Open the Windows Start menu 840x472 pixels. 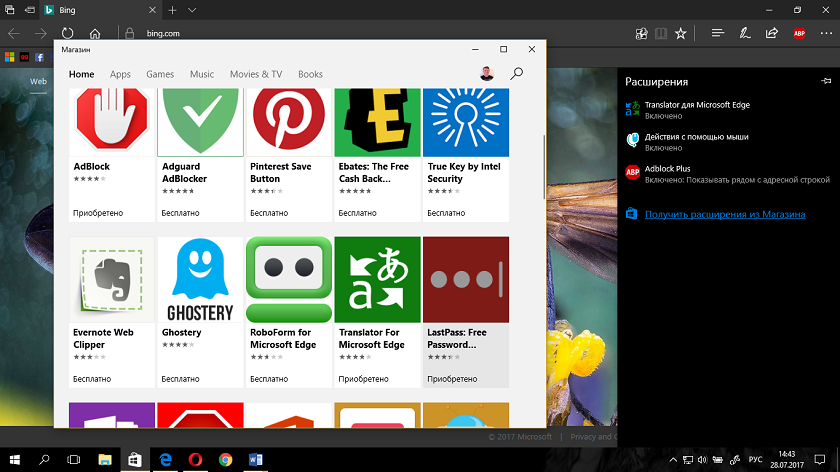(14, 460)
